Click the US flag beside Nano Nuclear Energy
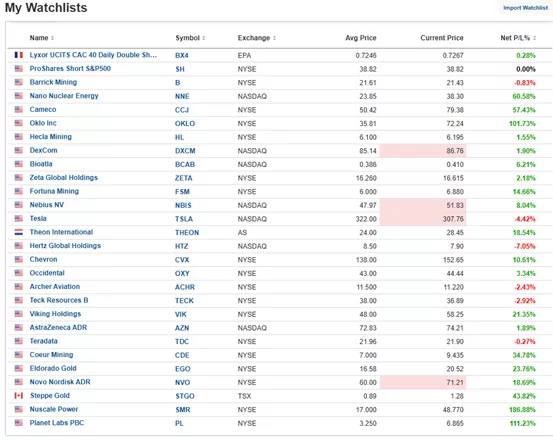 coord(19,96)
